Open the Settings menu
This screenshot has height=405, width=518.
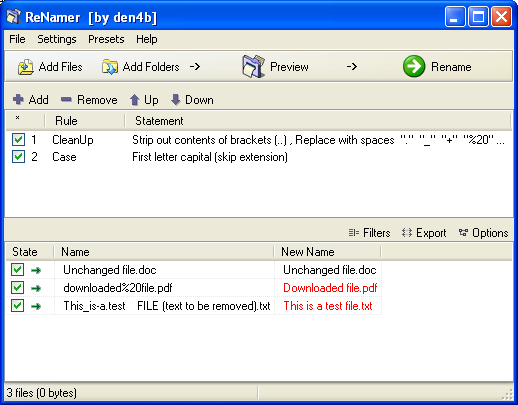57,39
